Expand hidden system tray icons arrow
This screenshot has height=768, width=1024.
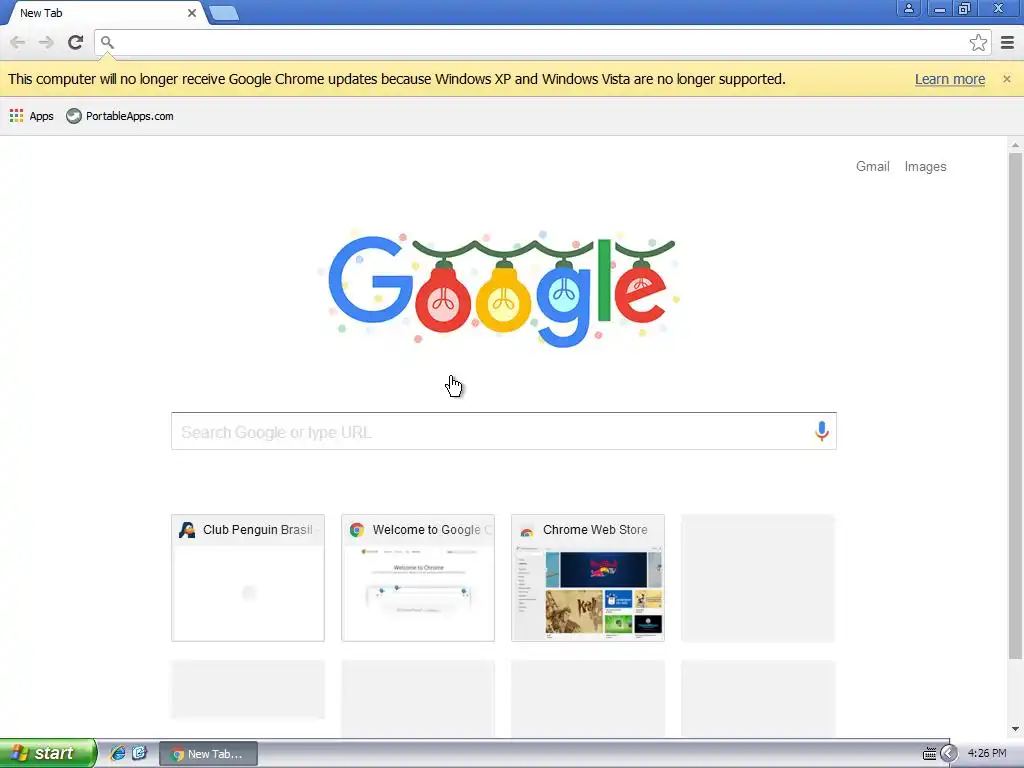click(x=948, y=754)
